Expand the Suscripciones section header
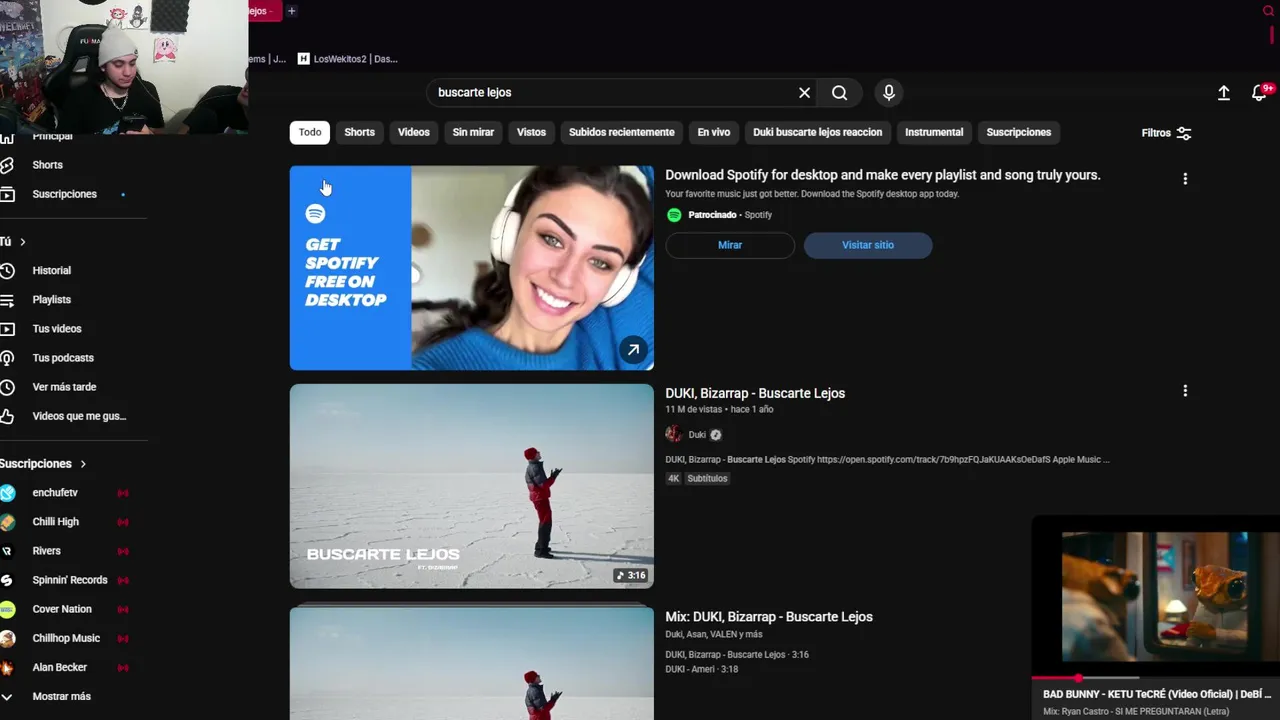This screenshot has height=720, width=1280. tap(43, 464)
